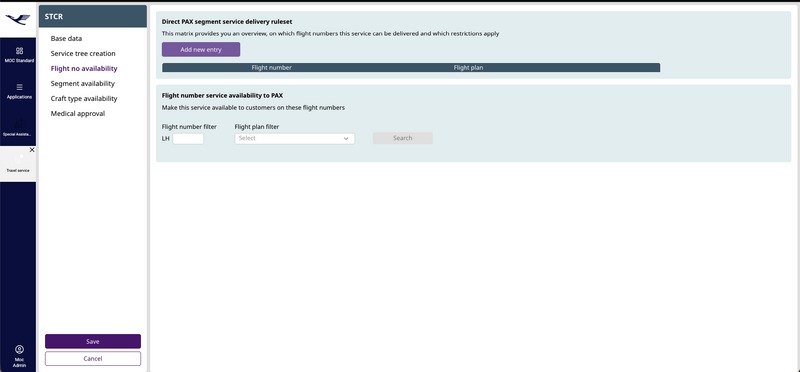
Task: Focus the LH flight number filter field
Action: coord(188,139)
